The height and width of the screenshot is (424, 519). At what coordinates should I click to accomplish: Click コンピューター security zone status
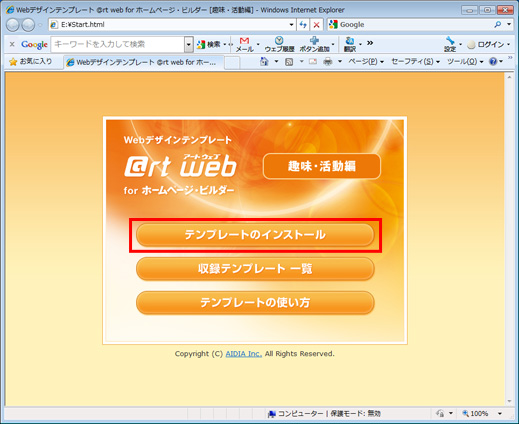[324, 414]
